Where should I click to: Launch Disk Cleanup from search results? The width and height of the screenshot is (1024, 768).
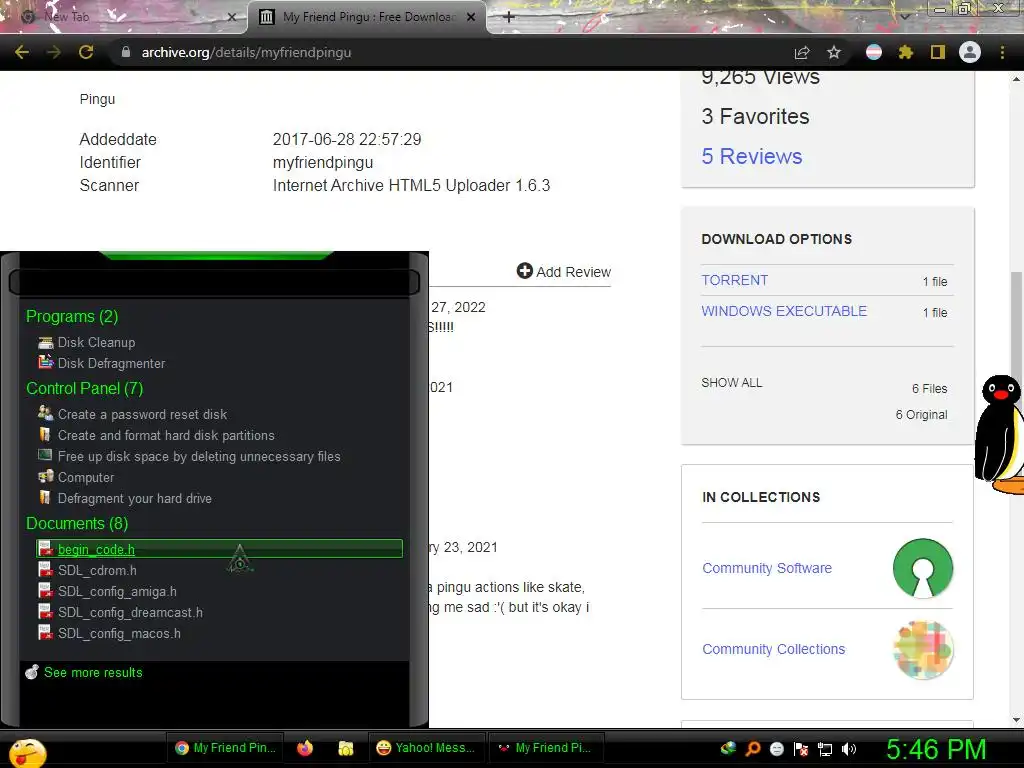pyautogui.click(x=96, y=342)
